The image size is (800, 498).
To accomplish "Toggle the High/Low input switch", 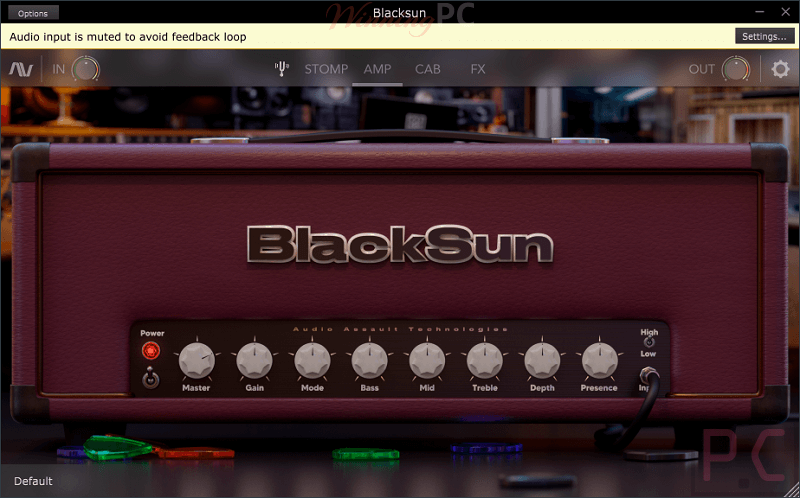I will coord(649,342).
